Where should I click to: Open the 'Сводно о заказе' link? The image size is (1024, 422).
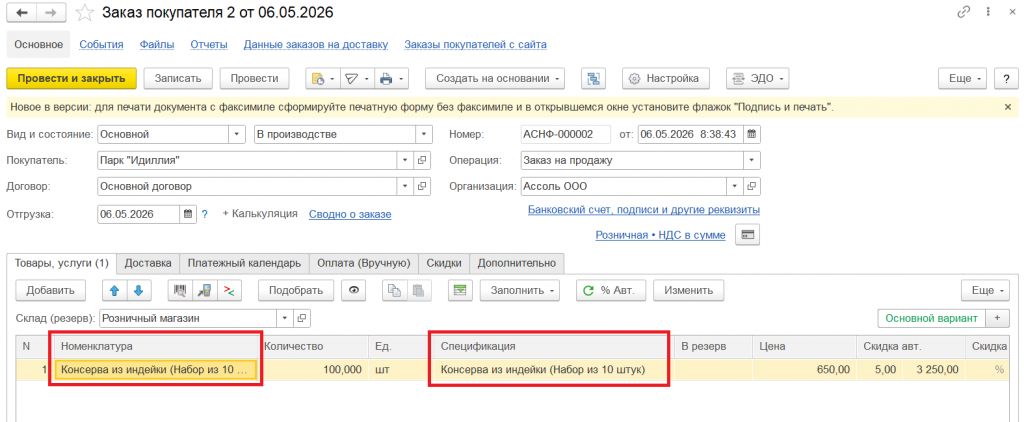(350, 214)
